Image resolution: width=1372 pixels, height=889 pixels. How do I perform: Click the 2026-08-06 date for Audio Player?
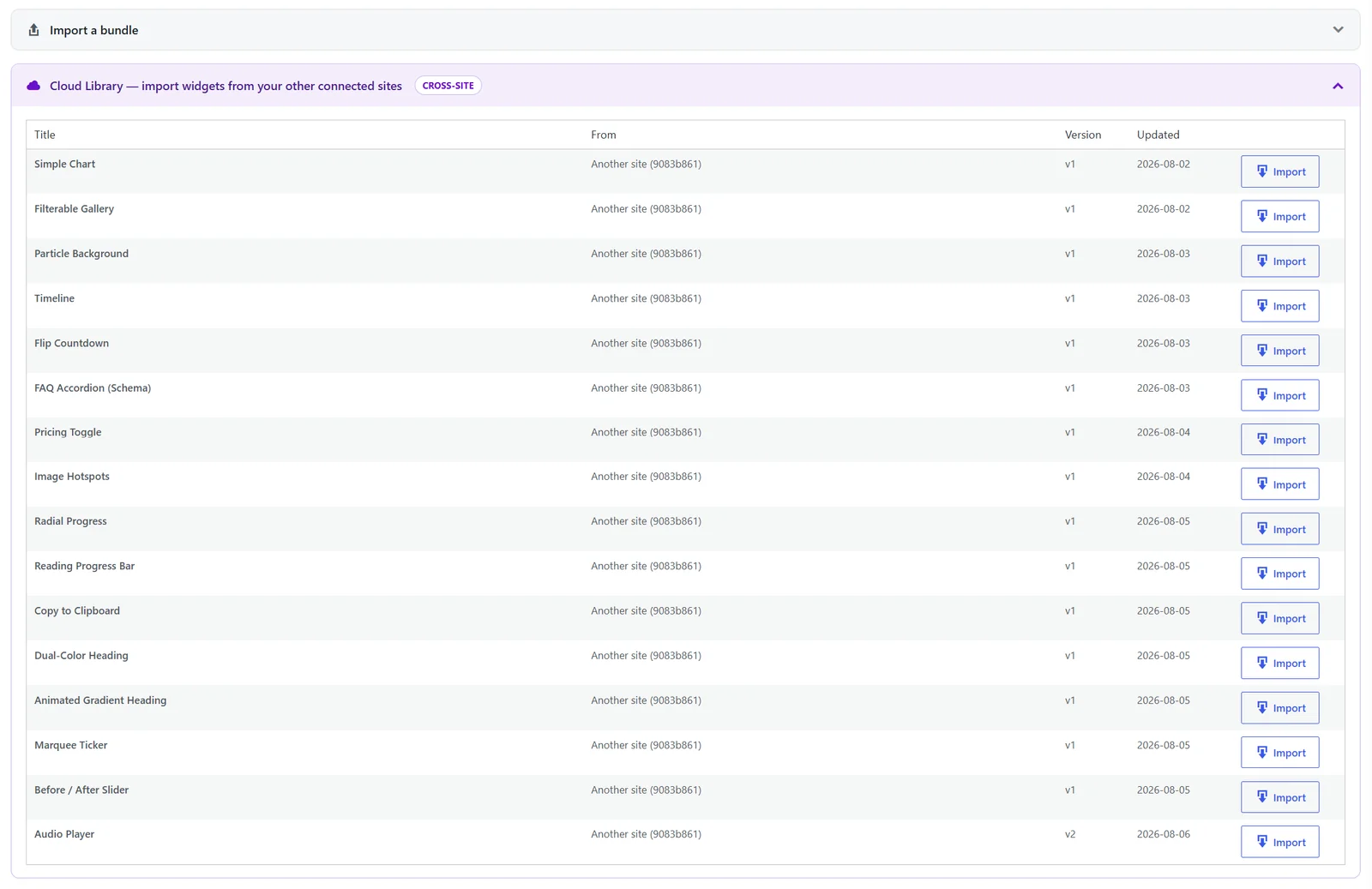pos(1164,834)
